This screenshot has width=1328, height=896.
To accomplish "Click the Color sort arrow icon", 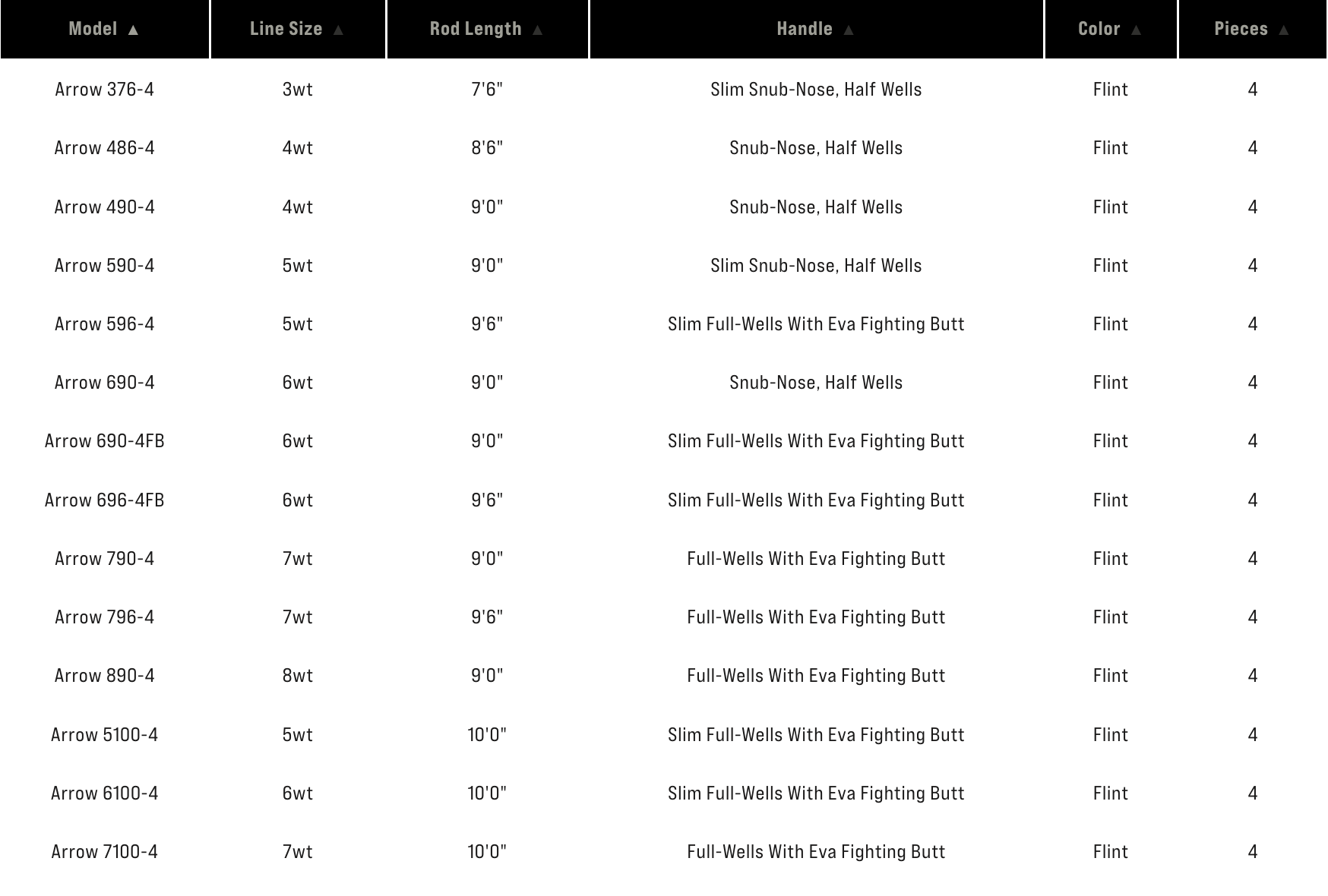I will [1137, 29].
